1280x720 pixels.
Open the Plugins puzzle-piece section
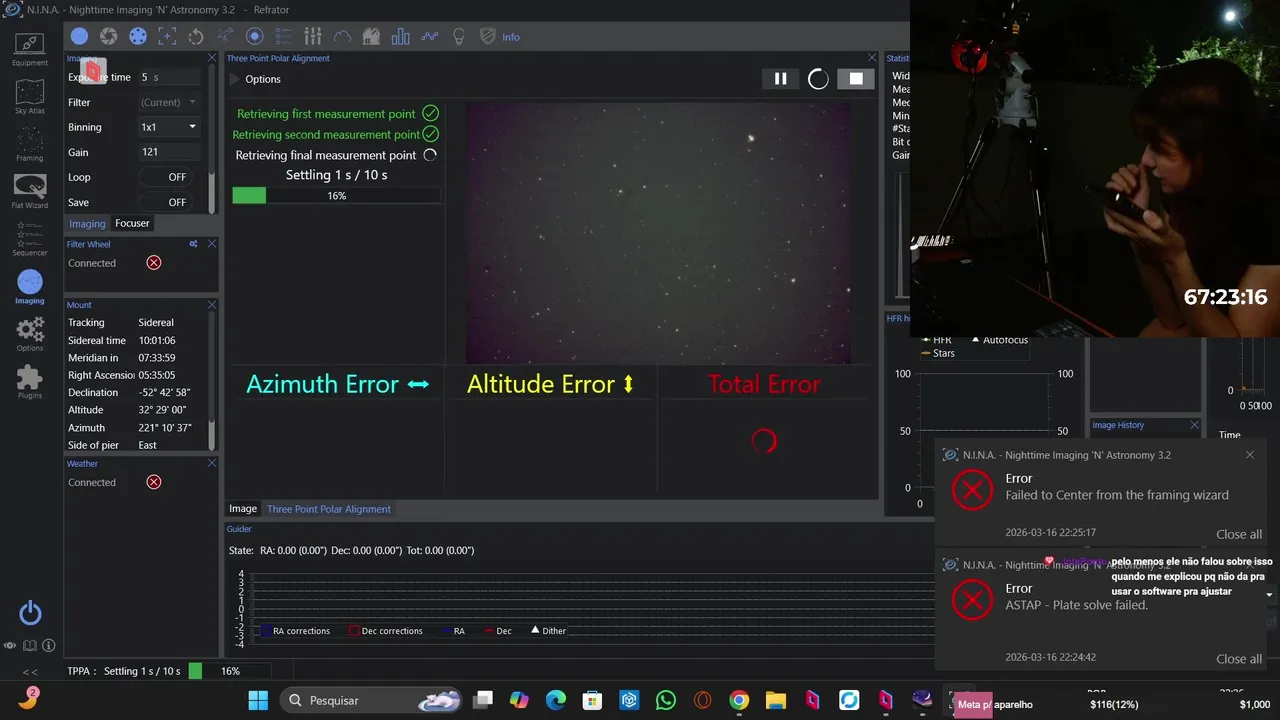(30, 381)
